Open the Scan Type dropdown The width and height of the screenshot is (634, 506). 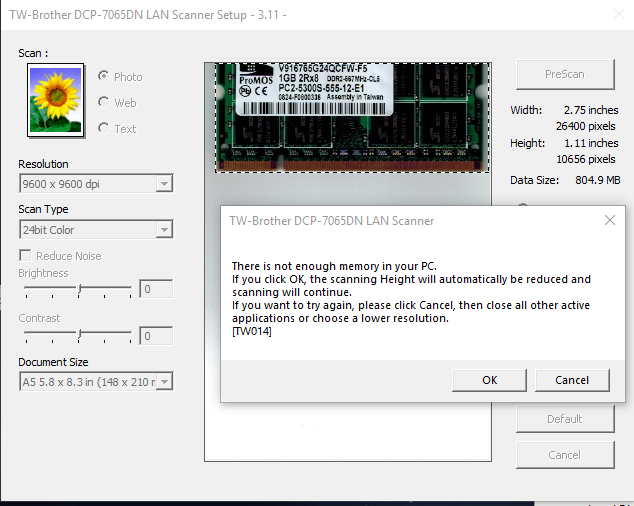click(x=96, y=229)
